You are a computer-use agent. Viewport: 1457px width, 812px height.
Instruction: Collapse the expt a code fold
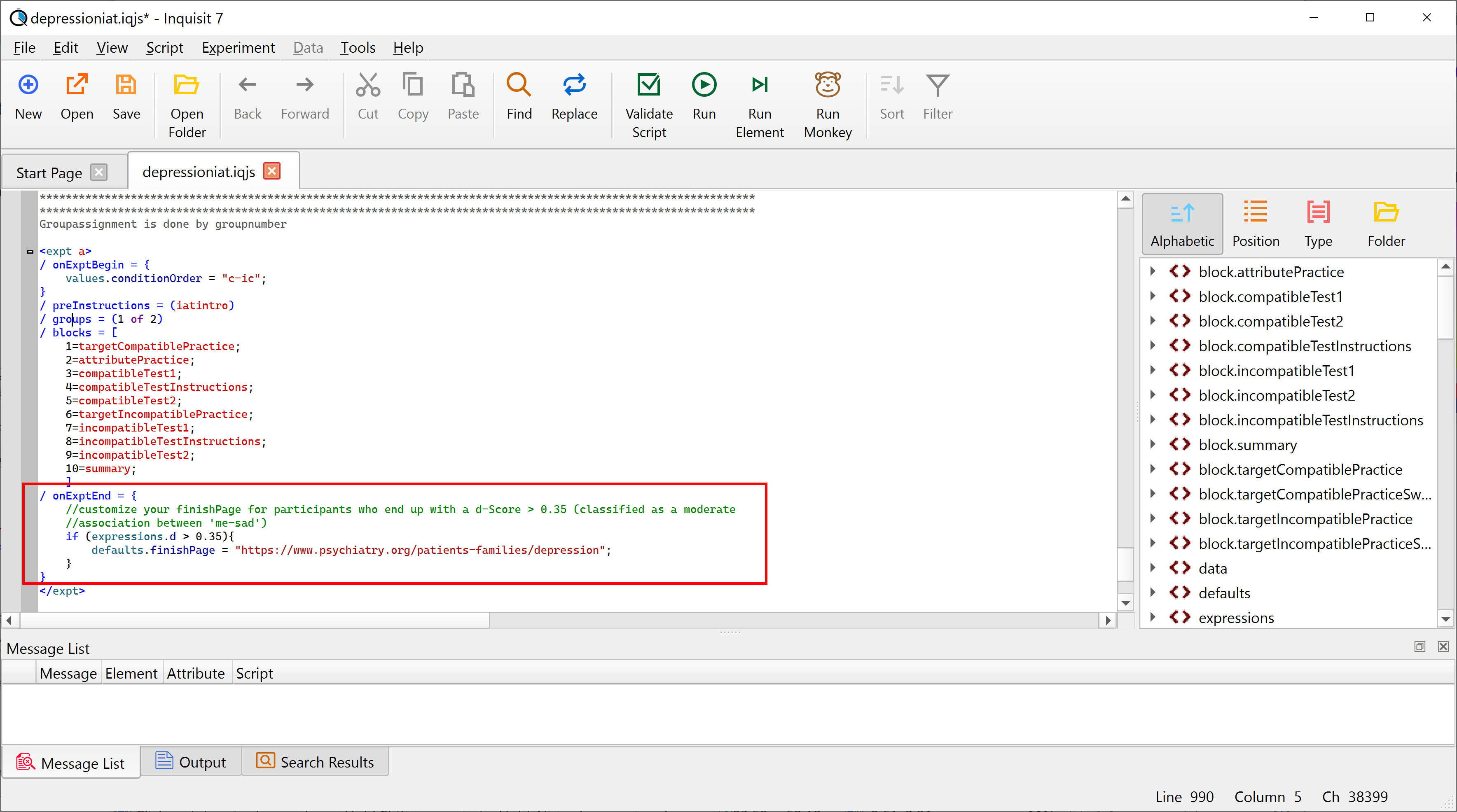pyautogui.click(x=30, y=252)
